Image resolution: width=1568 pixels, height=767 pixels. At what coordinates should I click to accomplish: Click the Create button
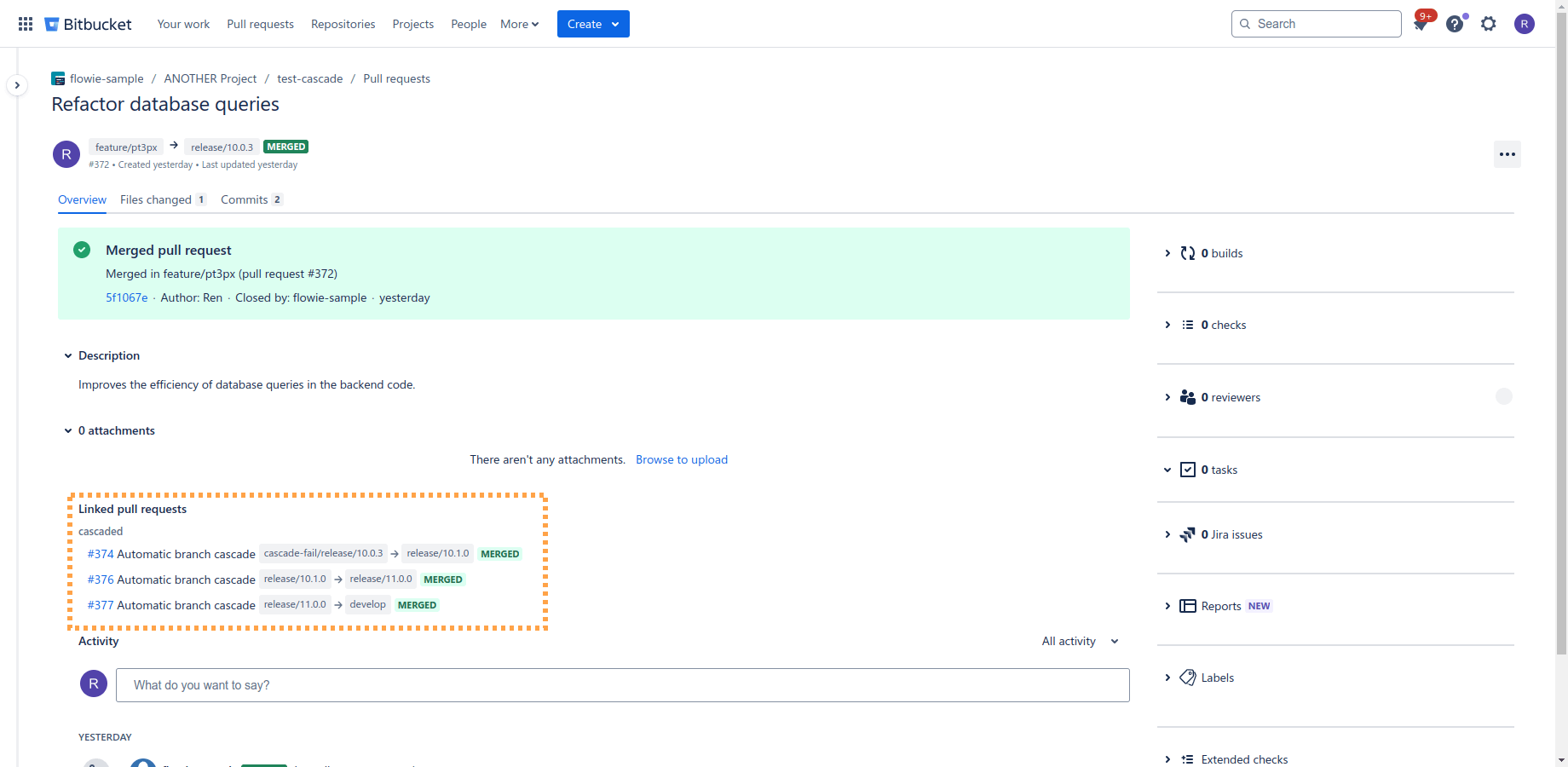point(593,24)
